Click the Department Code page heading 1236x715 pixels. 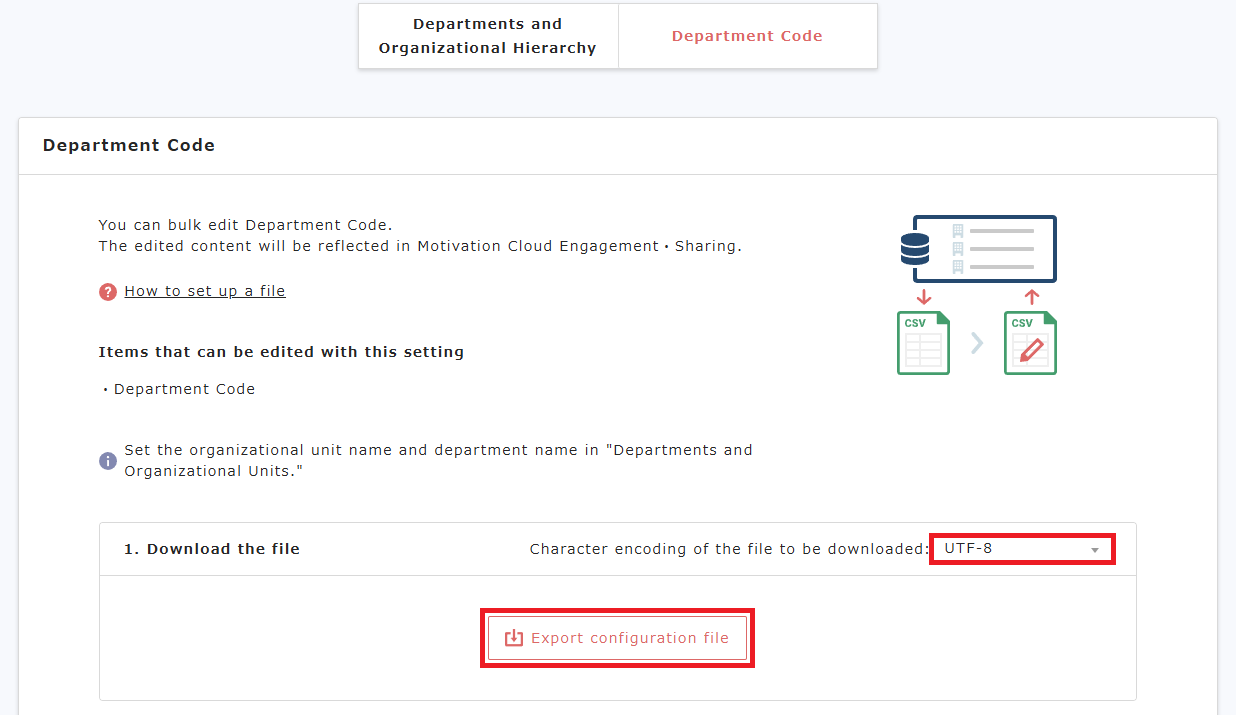128,145
